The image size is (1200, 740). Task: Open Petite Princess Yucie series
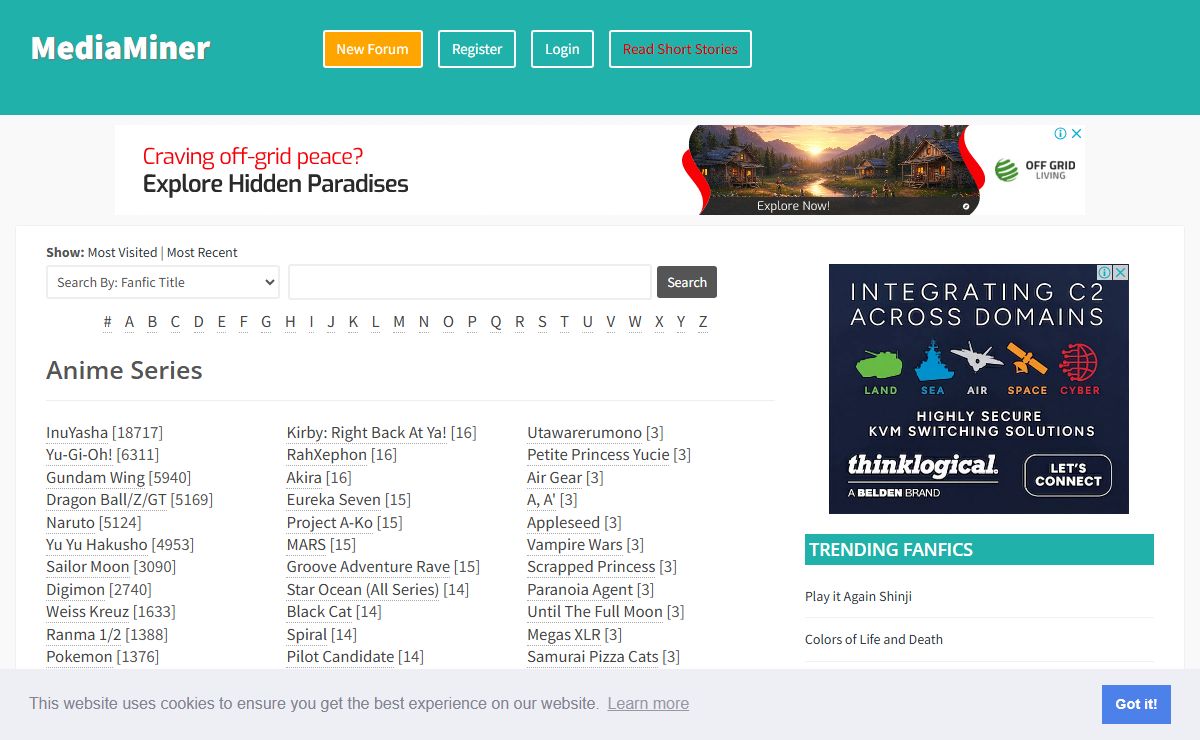[x=598, y=455]
